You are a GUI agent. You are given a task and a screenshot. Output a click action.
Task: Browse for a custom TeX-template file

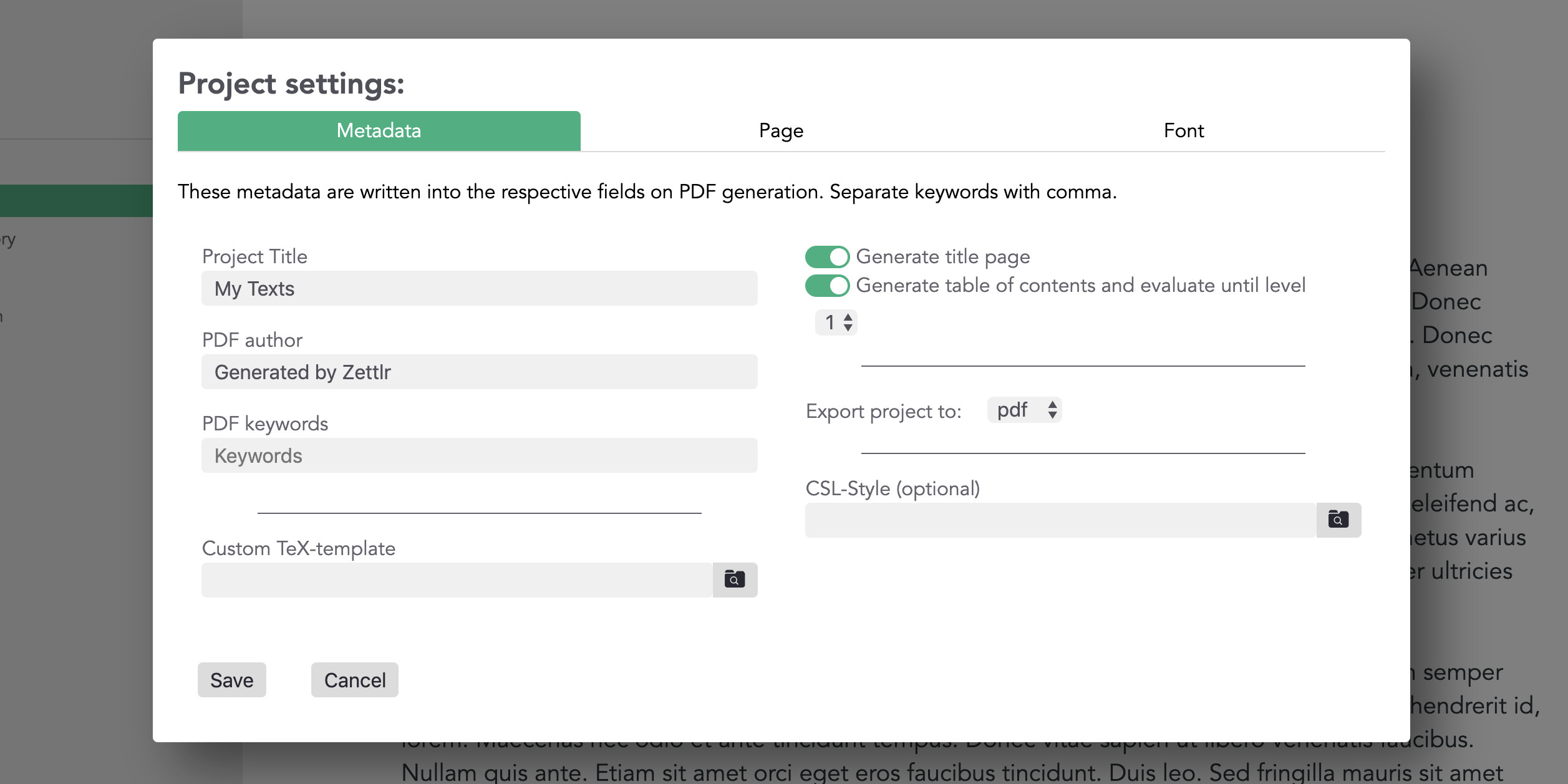point(735,579)
